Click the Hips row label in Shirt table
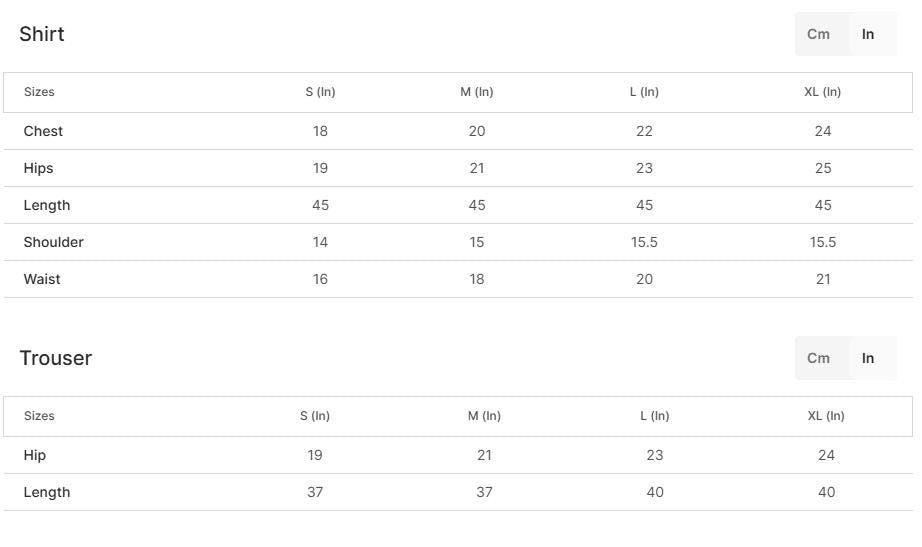922x547 pixels. [x=39, y=168]
